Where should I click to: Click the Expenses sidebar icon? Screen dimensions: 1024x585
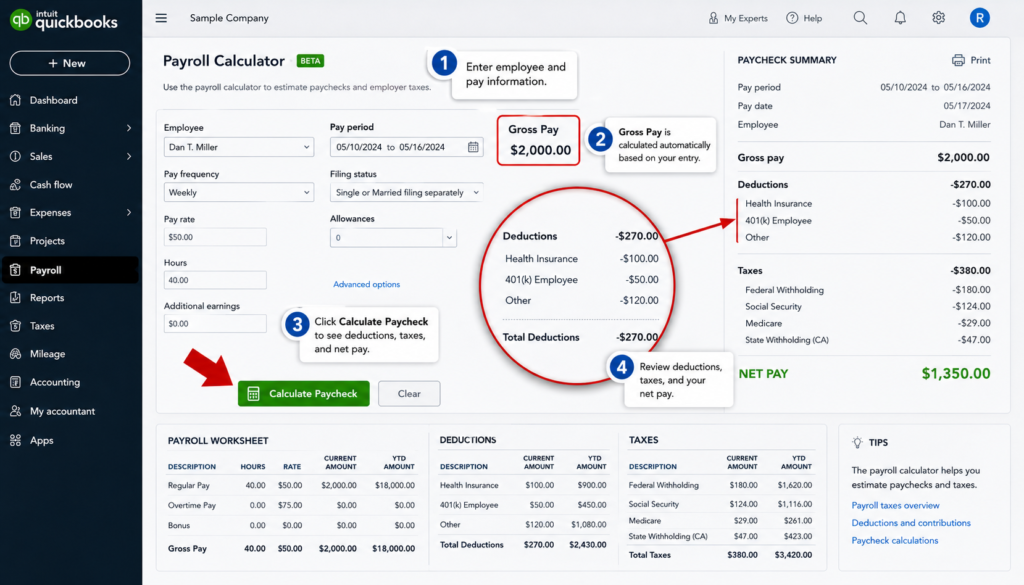16,212
